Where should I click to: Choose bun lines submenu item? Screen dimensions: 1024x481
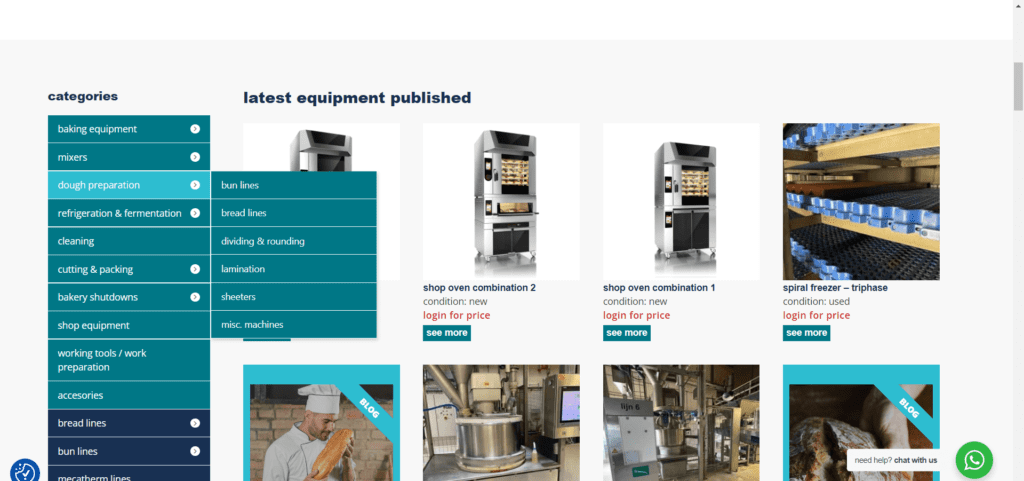pyautogui.click(x=294, y=185)
